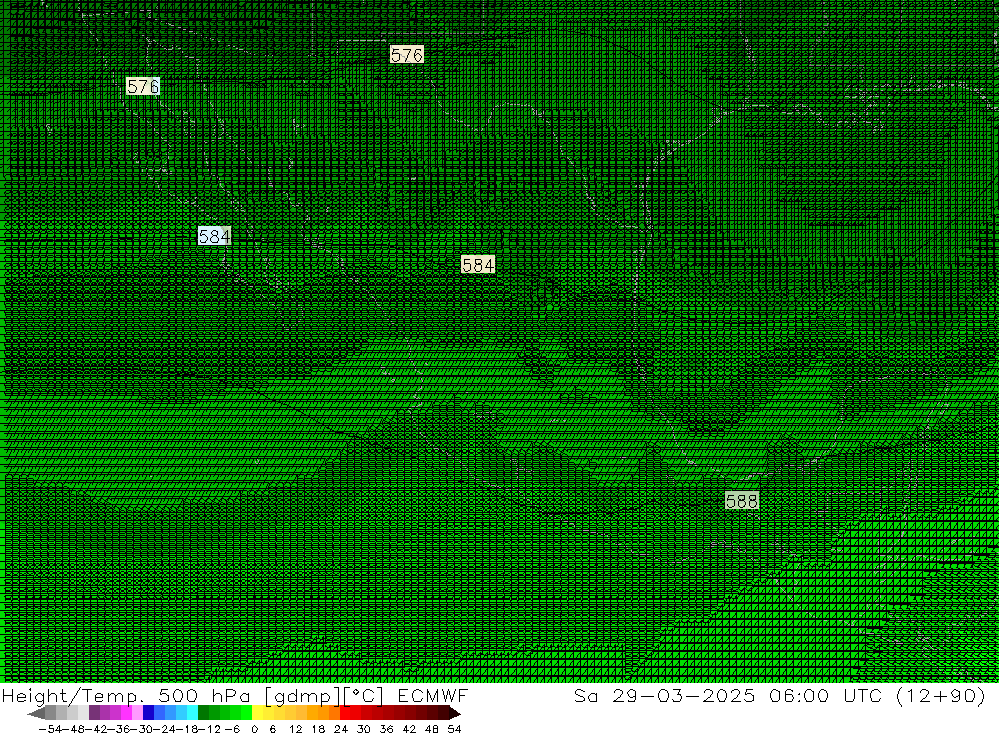Click the 588 contour label
The image size is (1000, 733).
[x=742, y=501]
